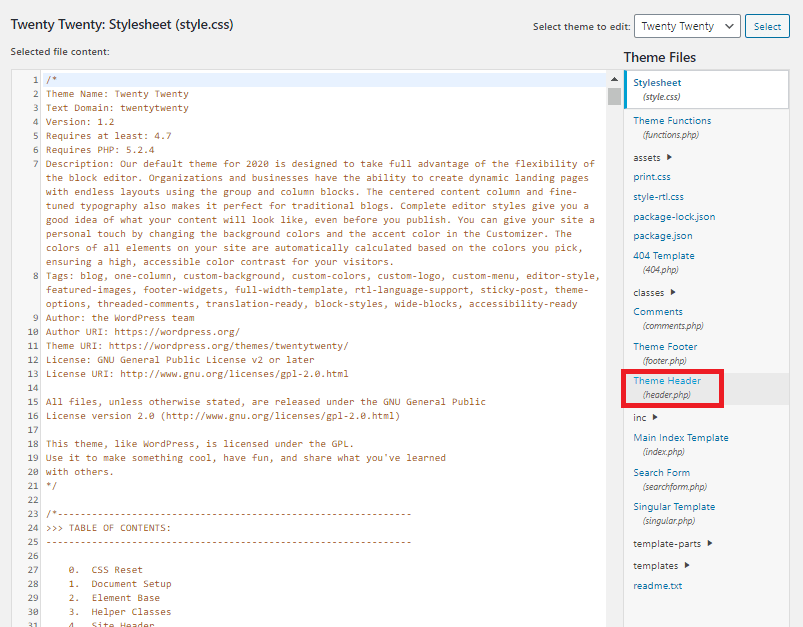This screenshot has width=803, height=627.
Task: Open package-lock.json file
Action: tap(674, 217)
